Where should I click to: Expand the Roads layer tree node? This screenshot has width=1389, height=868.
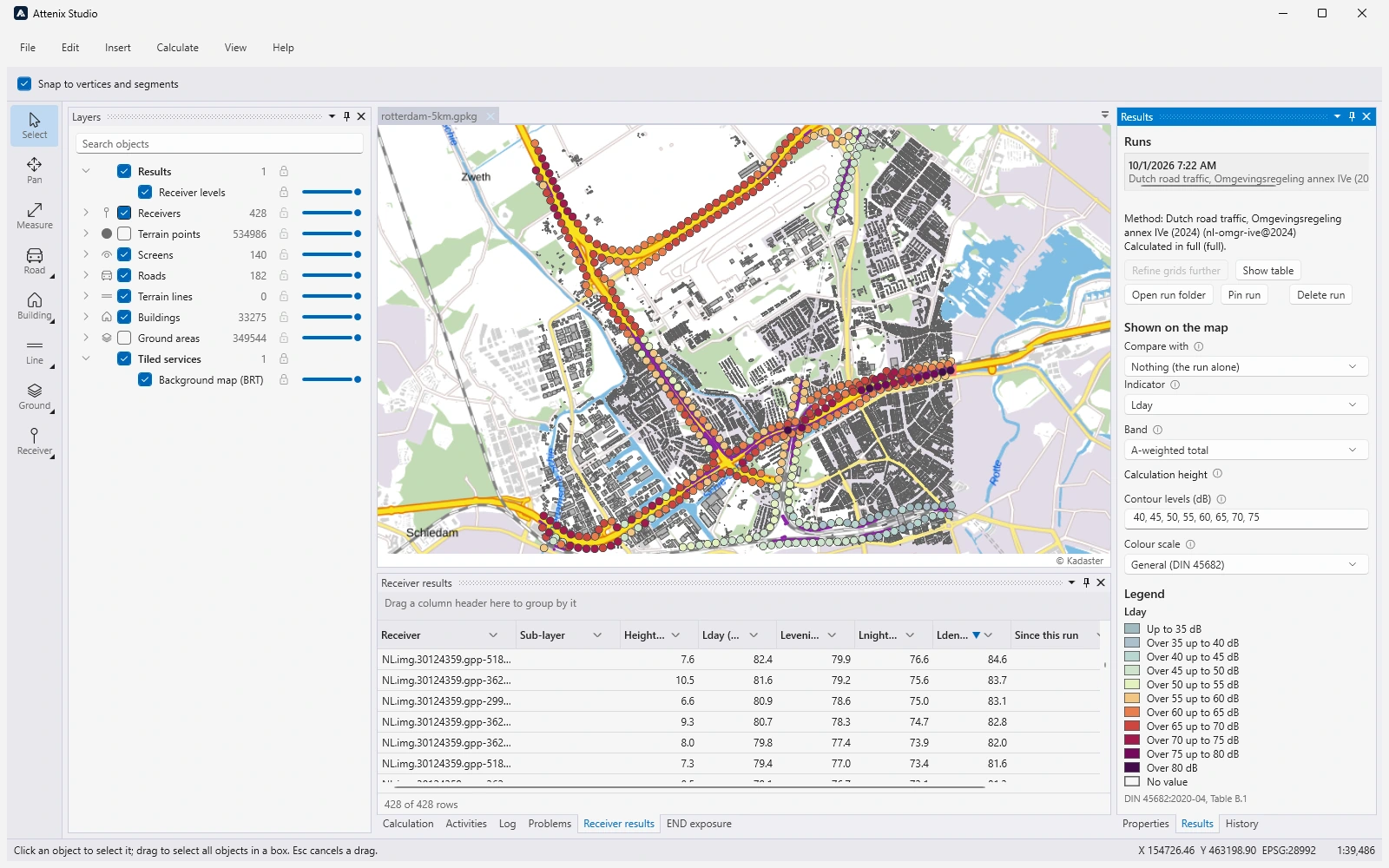coord(86,276)
